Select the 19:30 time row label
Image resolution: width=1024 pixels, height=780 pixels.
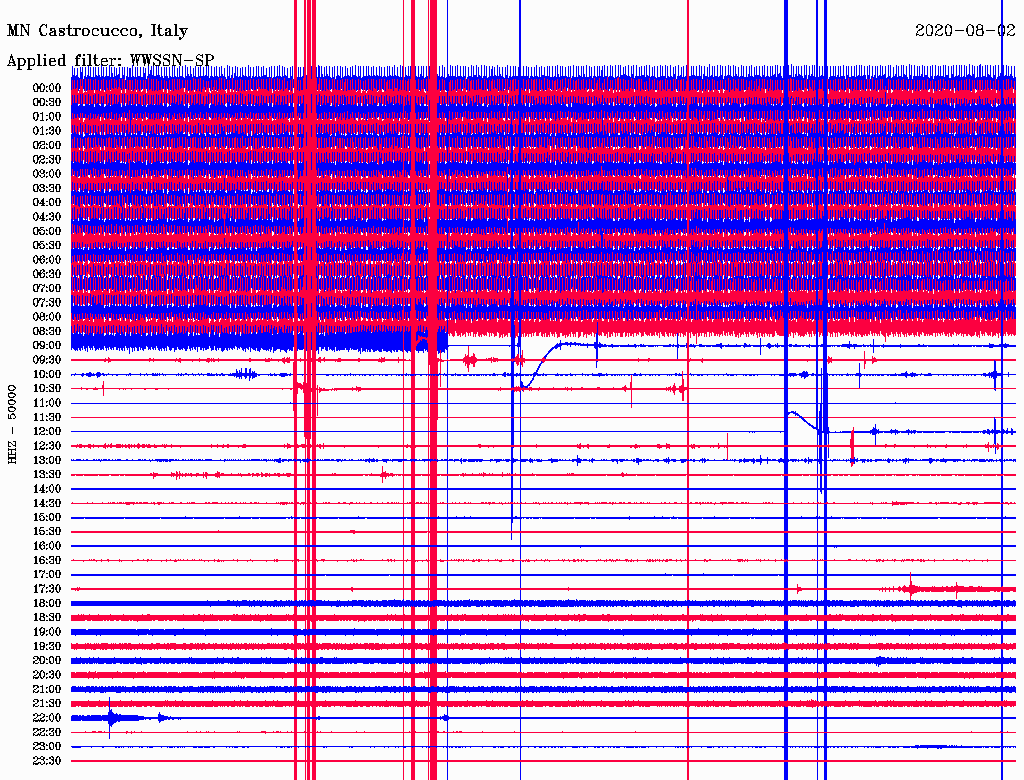pos(47,646)
